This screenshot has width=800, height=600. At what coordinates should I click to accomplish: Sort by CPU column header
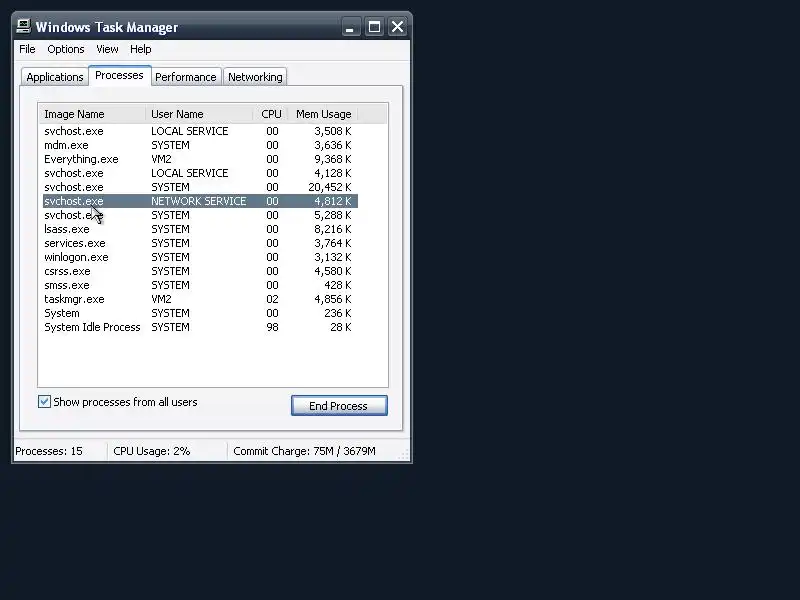pyautogui.click(x=271, y=114)
